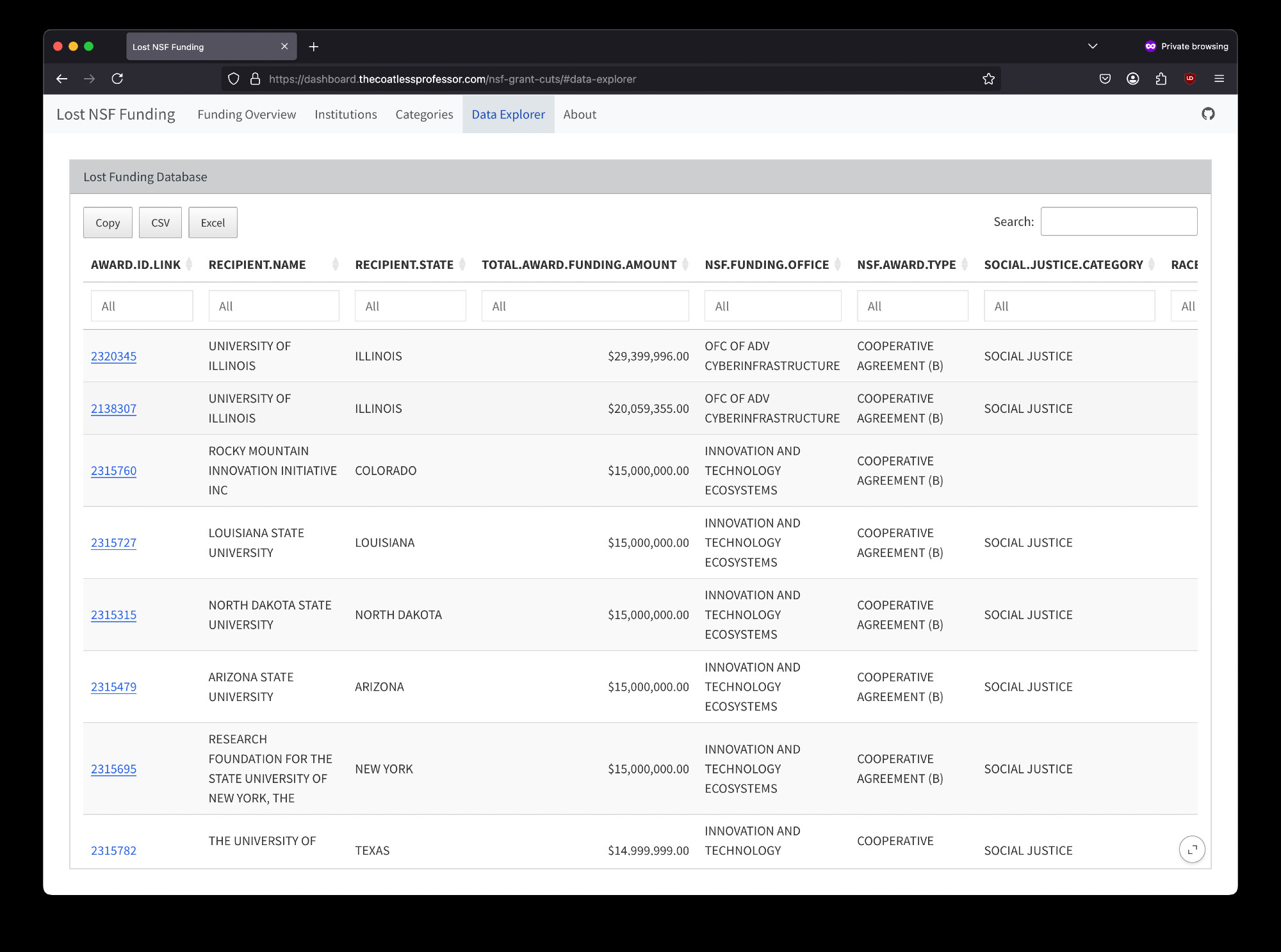The image size is (1281, 952).
Task: Open uBlock Origin extension icon
Action: 1189,79
